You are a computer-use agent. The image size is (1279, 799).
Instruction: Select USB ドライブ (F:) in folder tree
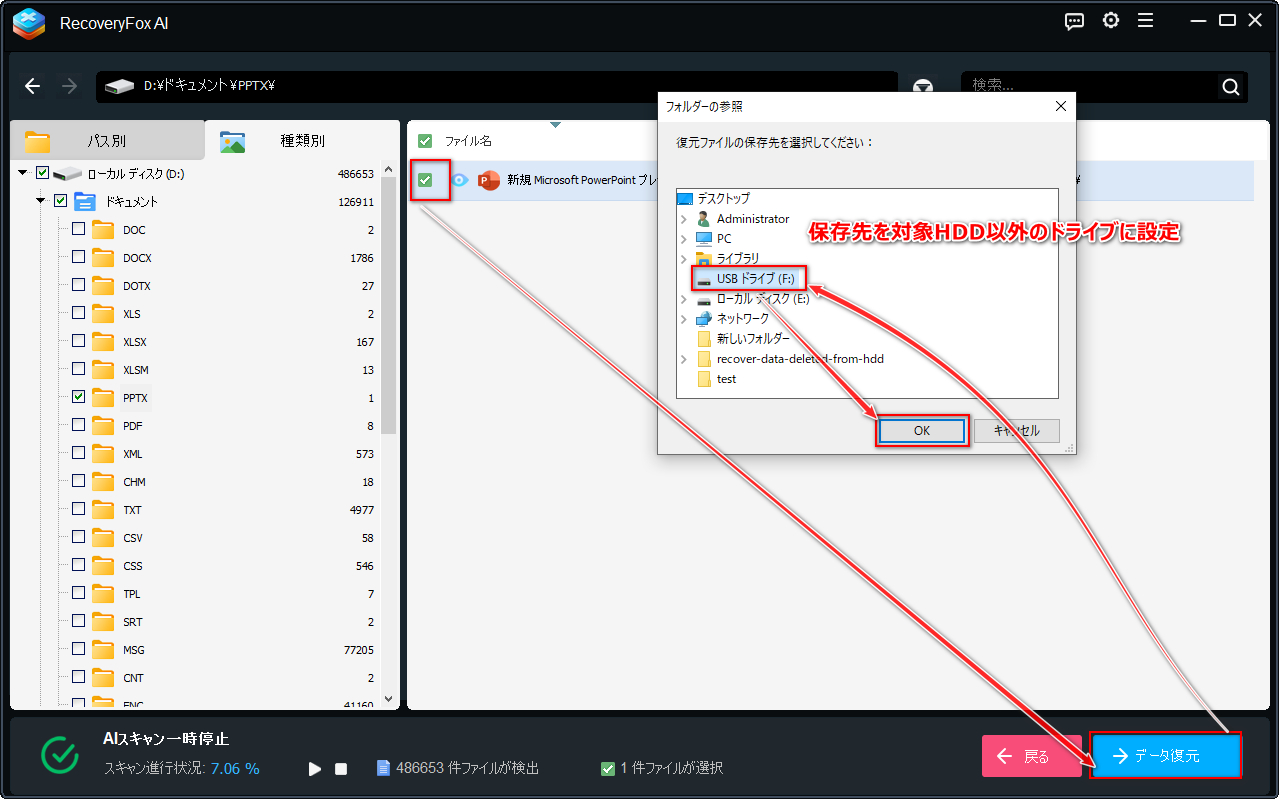tap(750, 279)
